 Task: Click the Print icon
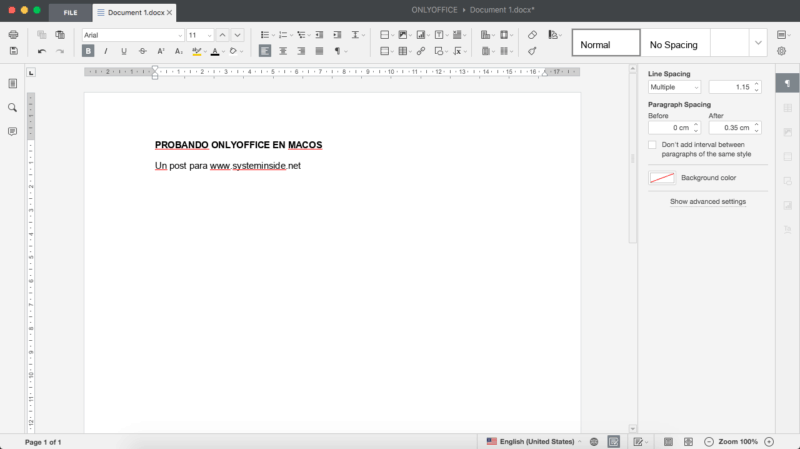(x=13, y=35)
